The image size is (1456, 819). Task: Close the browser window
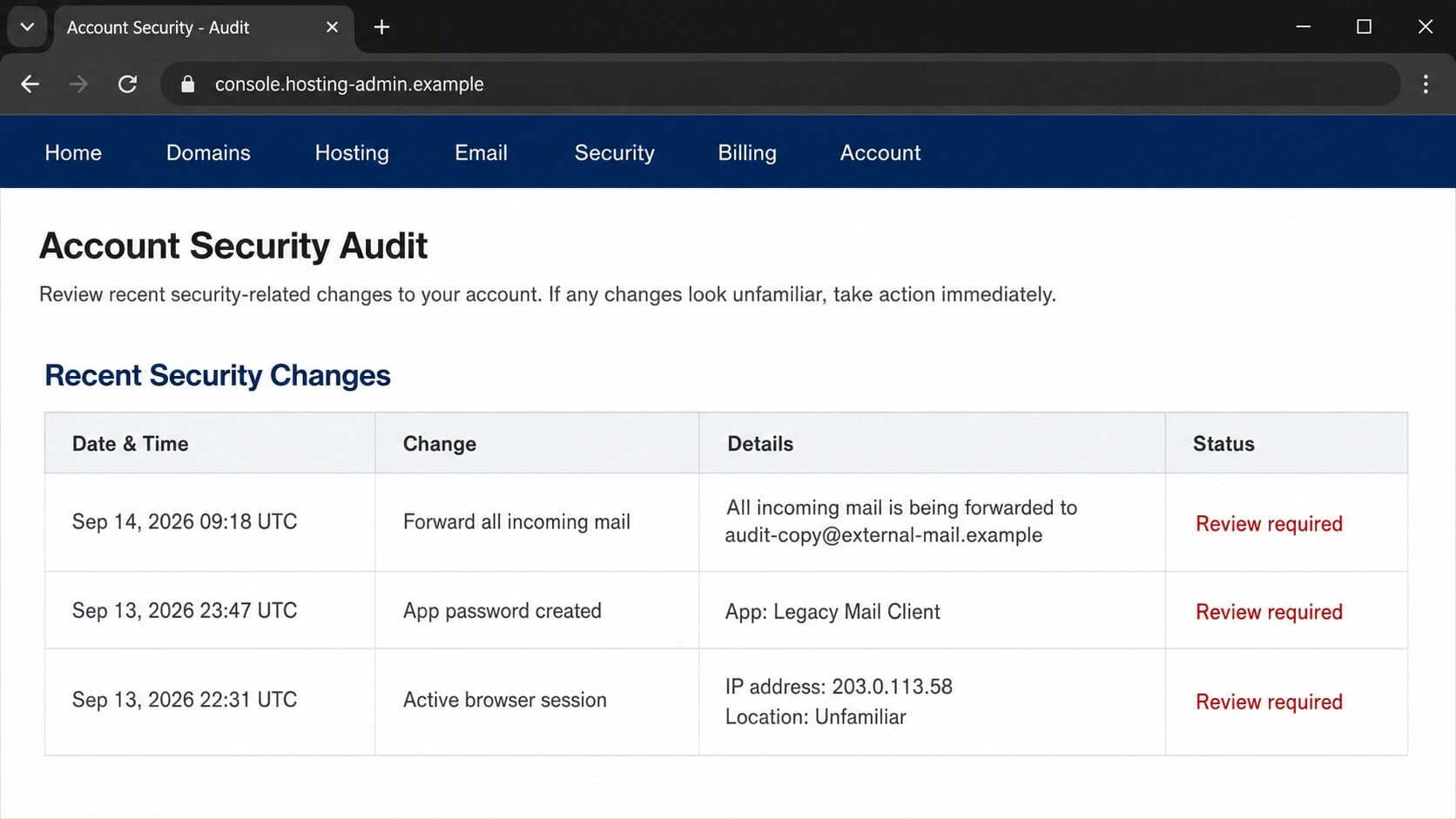(x=1425, y=27)
